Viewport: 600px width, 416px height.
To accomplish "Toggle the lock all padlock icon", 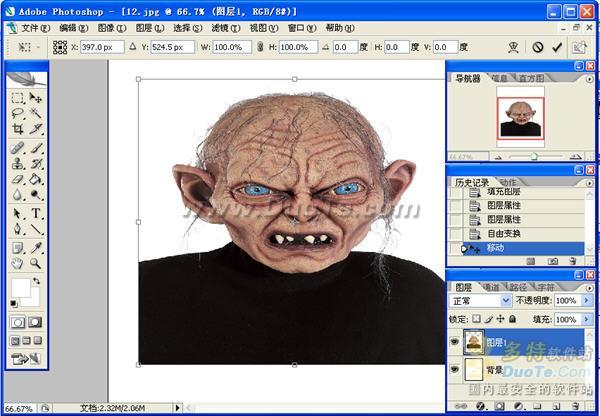I will (513, 319).
